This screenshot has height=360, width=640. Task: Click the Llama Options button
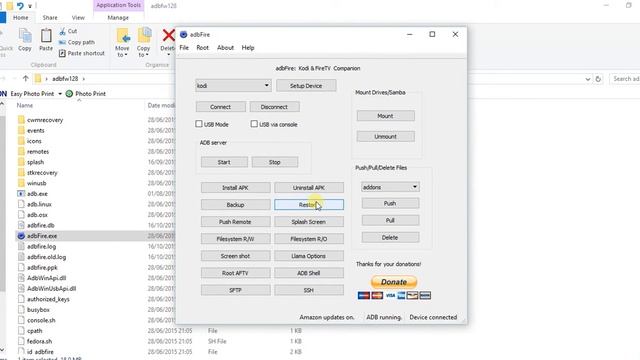click(309, 256)
